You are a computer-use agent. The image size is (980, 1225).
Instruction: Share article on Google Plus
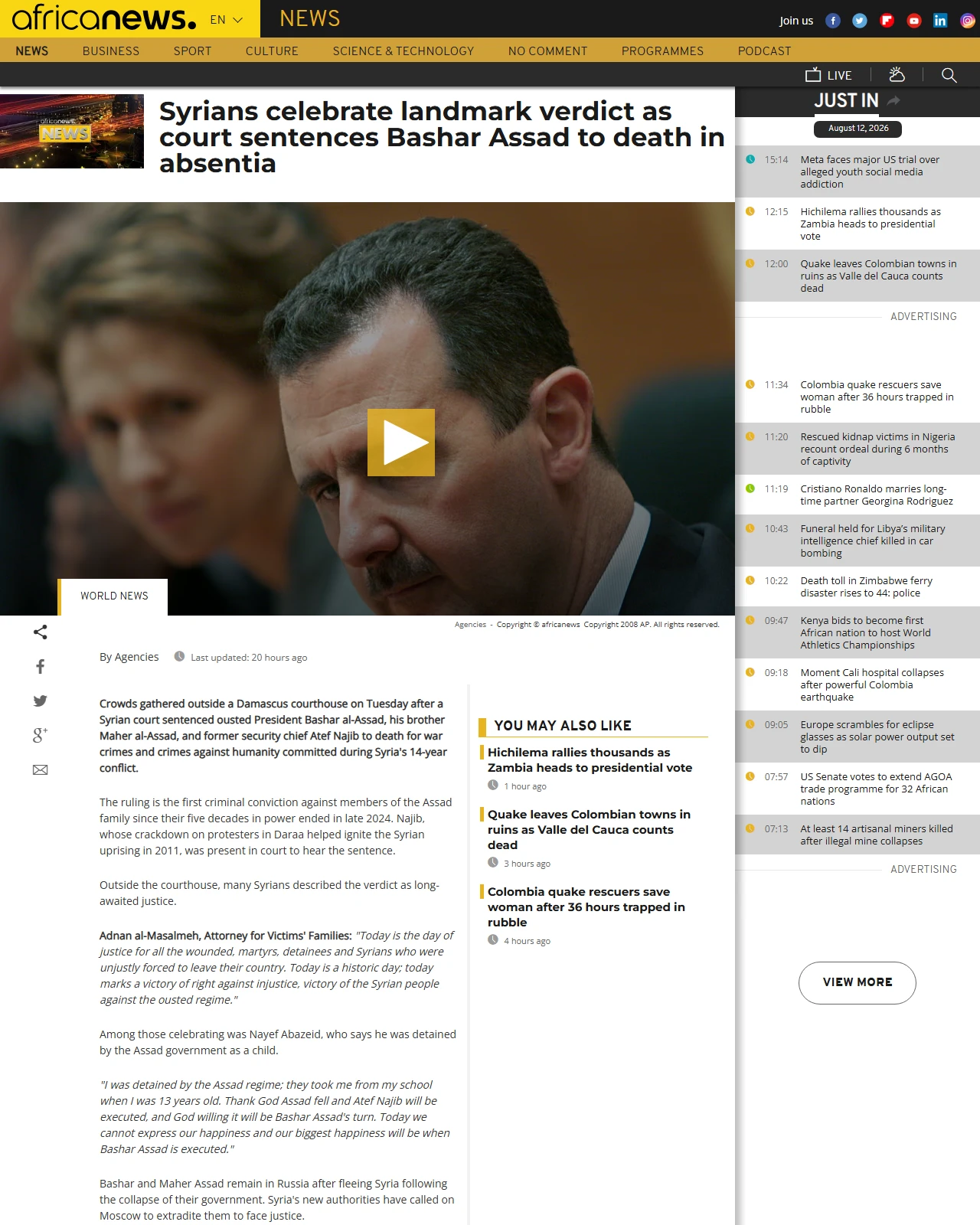click(x=41, y=735)
